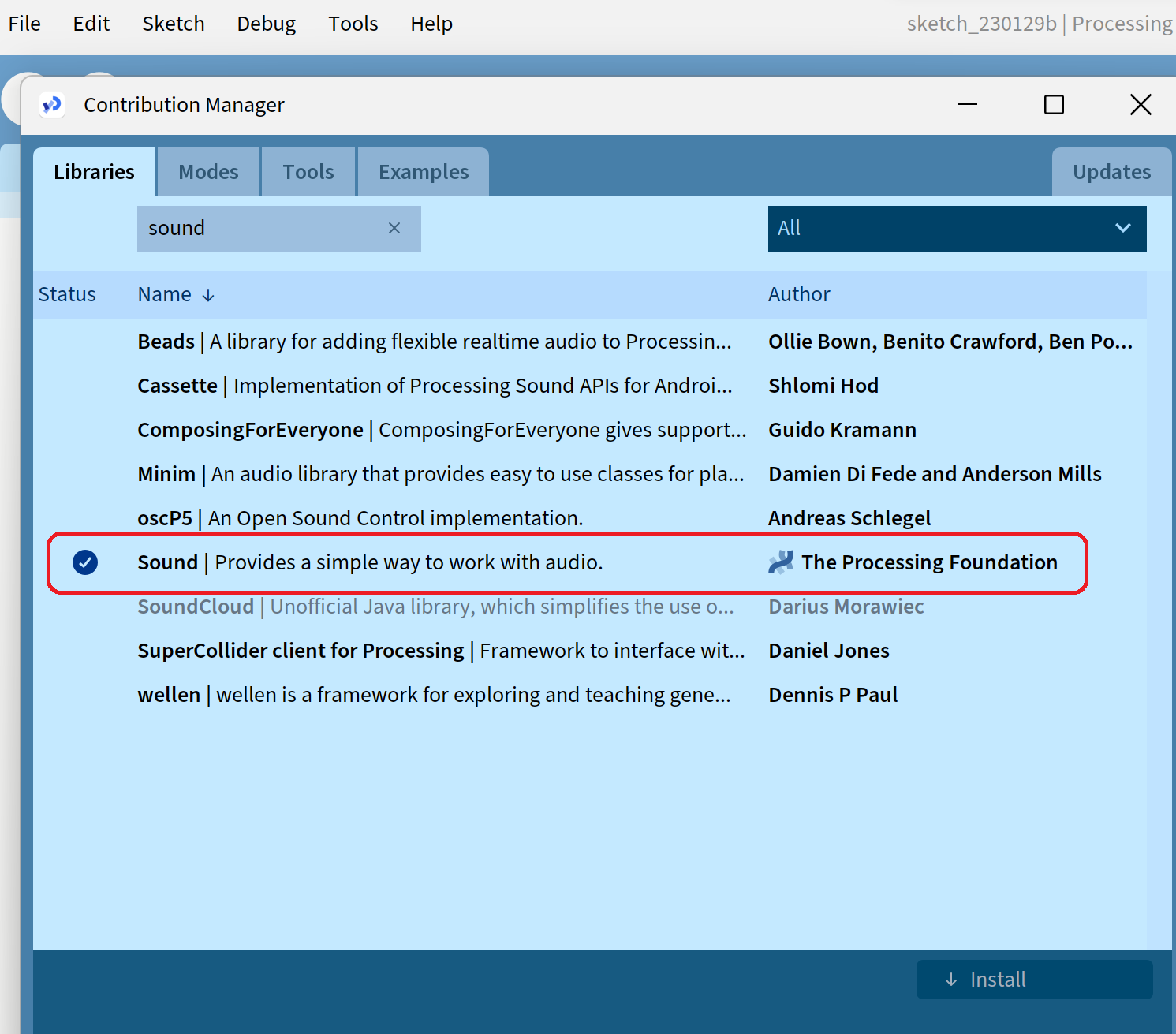Open the Edit menu
1176x1034 pixels.
click(91, 24)
